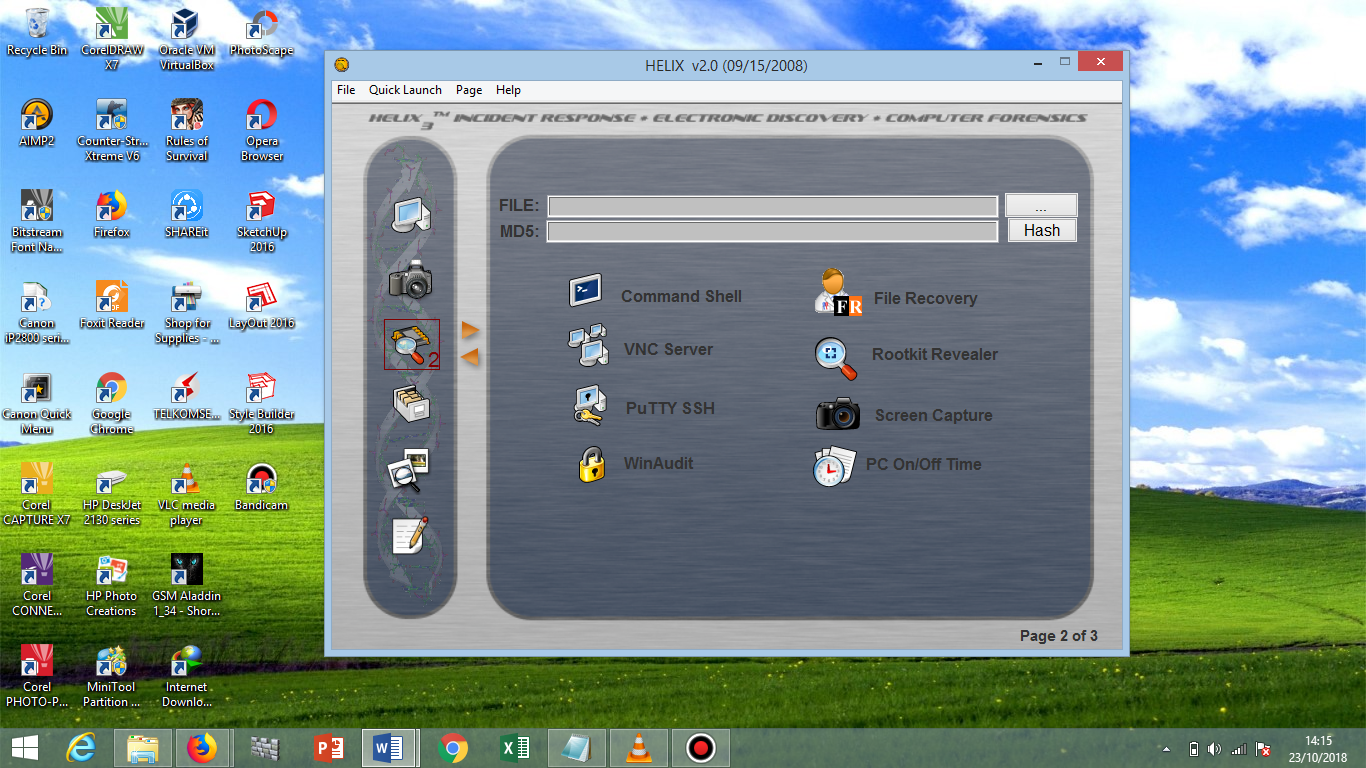Click inside the FILE input field

(770, 206)
